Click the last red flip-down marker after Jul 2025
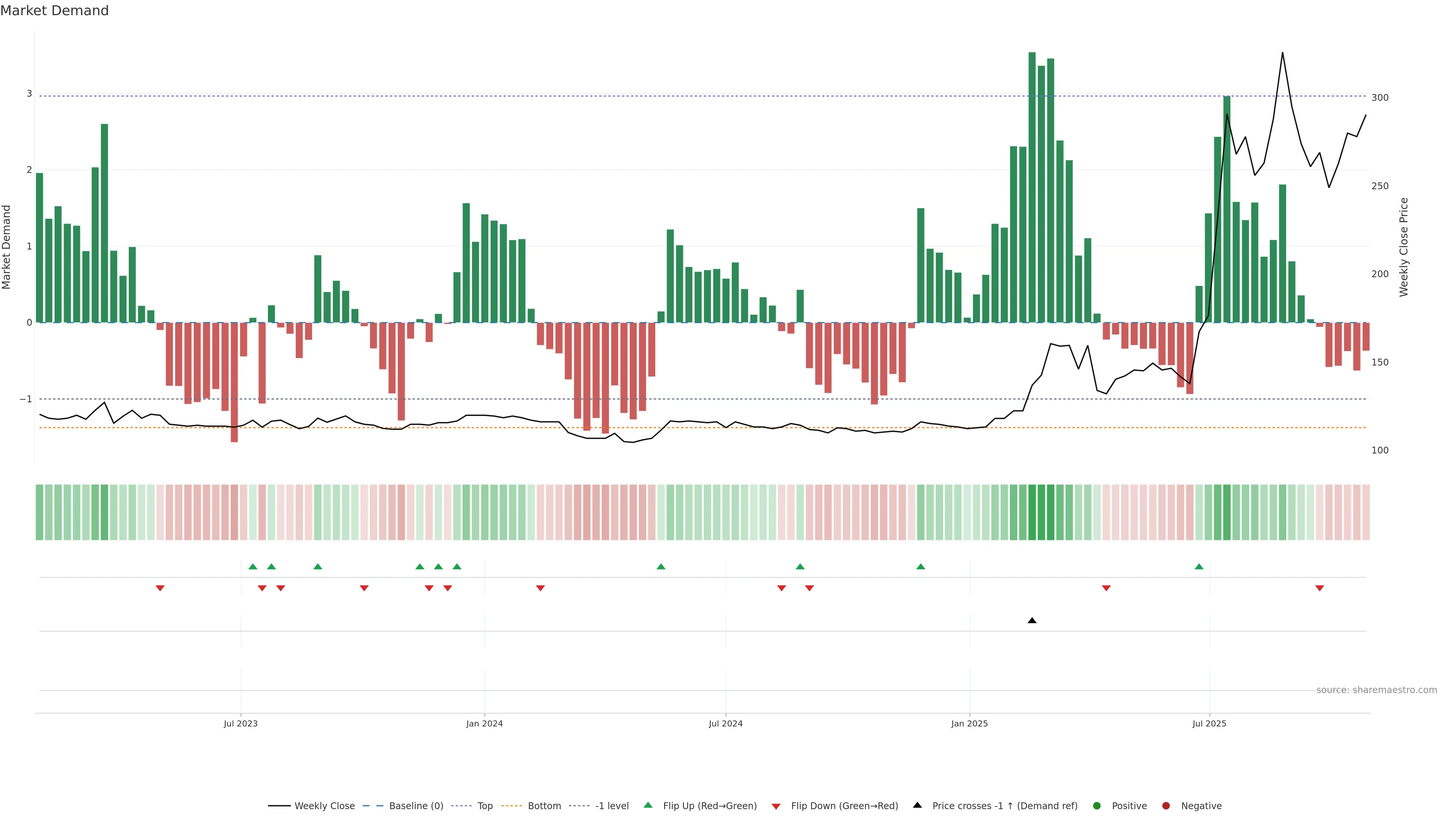Image resolution: width=1456 pixels, height=819 pixels. tap(1319, 588)
